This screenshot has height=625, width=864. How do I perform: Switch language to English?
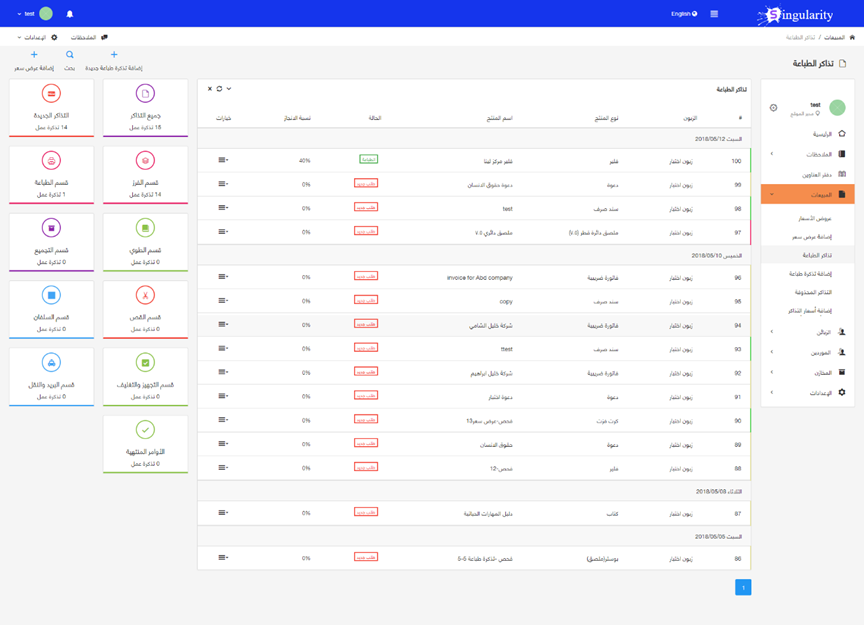(x=684, y=14)
